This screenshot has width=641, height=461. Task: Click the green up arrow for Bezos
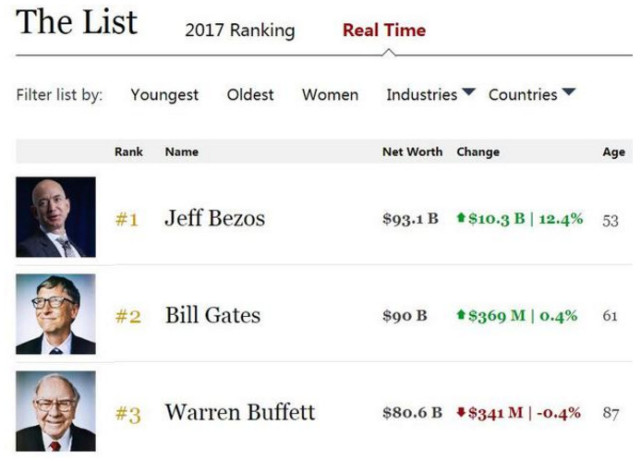pos(461,217)
